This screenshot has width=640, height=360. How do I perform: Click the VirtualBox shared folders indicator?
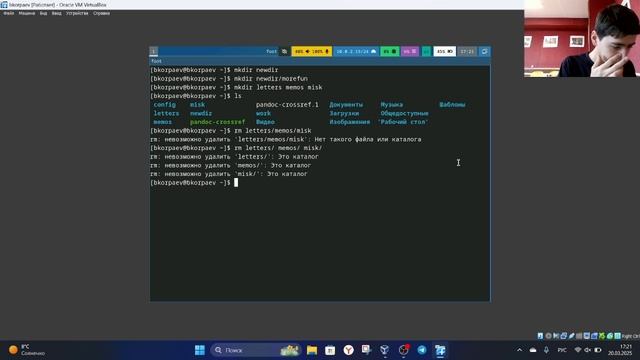pos(579,336)
